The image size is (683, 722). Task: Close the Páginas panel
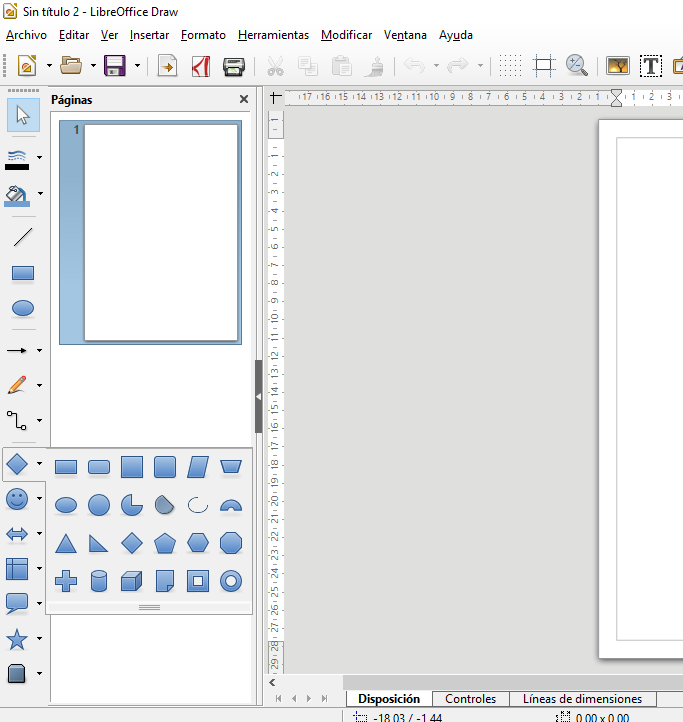[x=244, y=99]
